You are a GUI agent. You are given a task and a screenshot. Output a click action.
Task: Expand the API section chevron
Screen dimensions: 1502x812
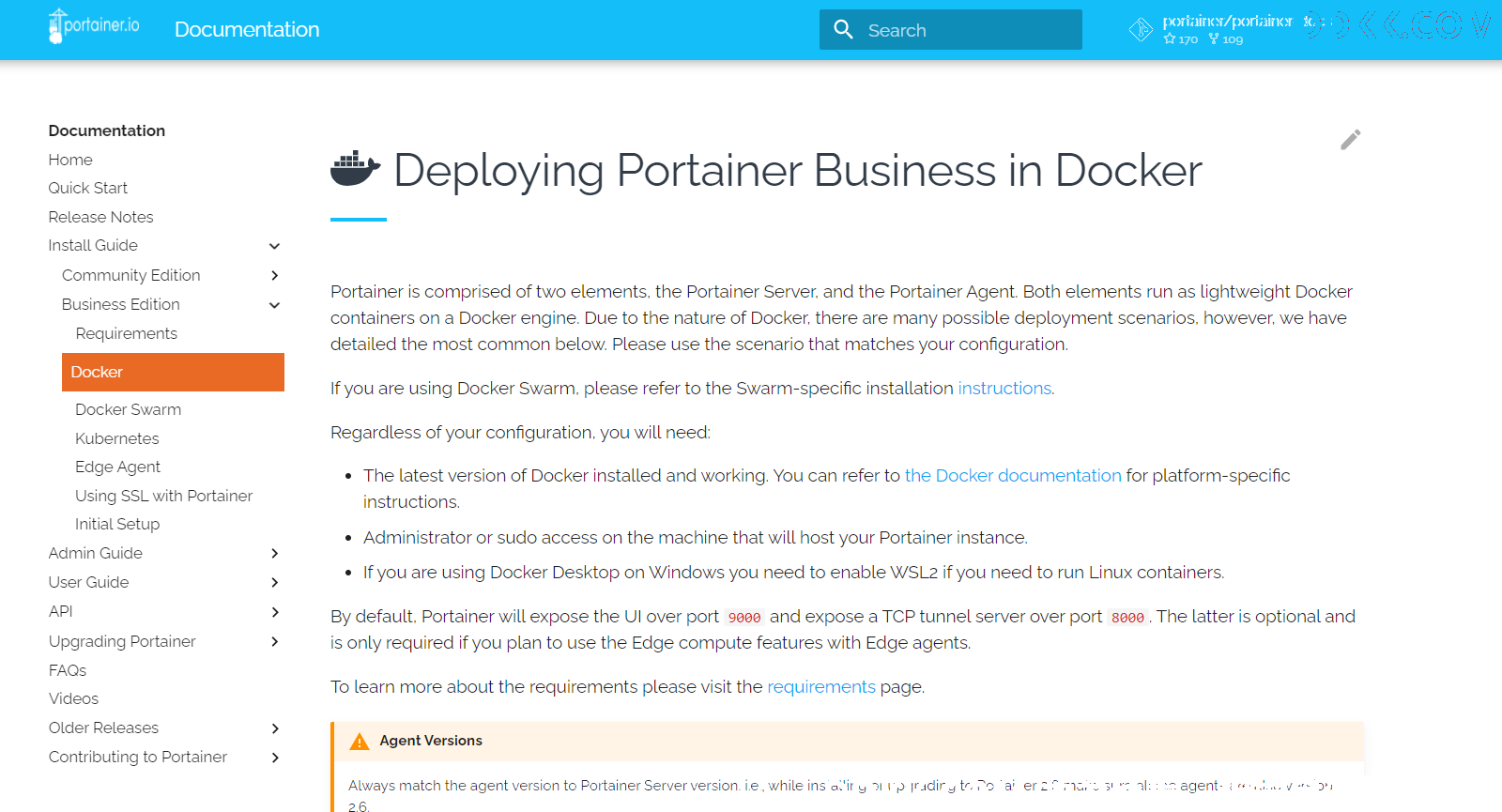[274, 612]
